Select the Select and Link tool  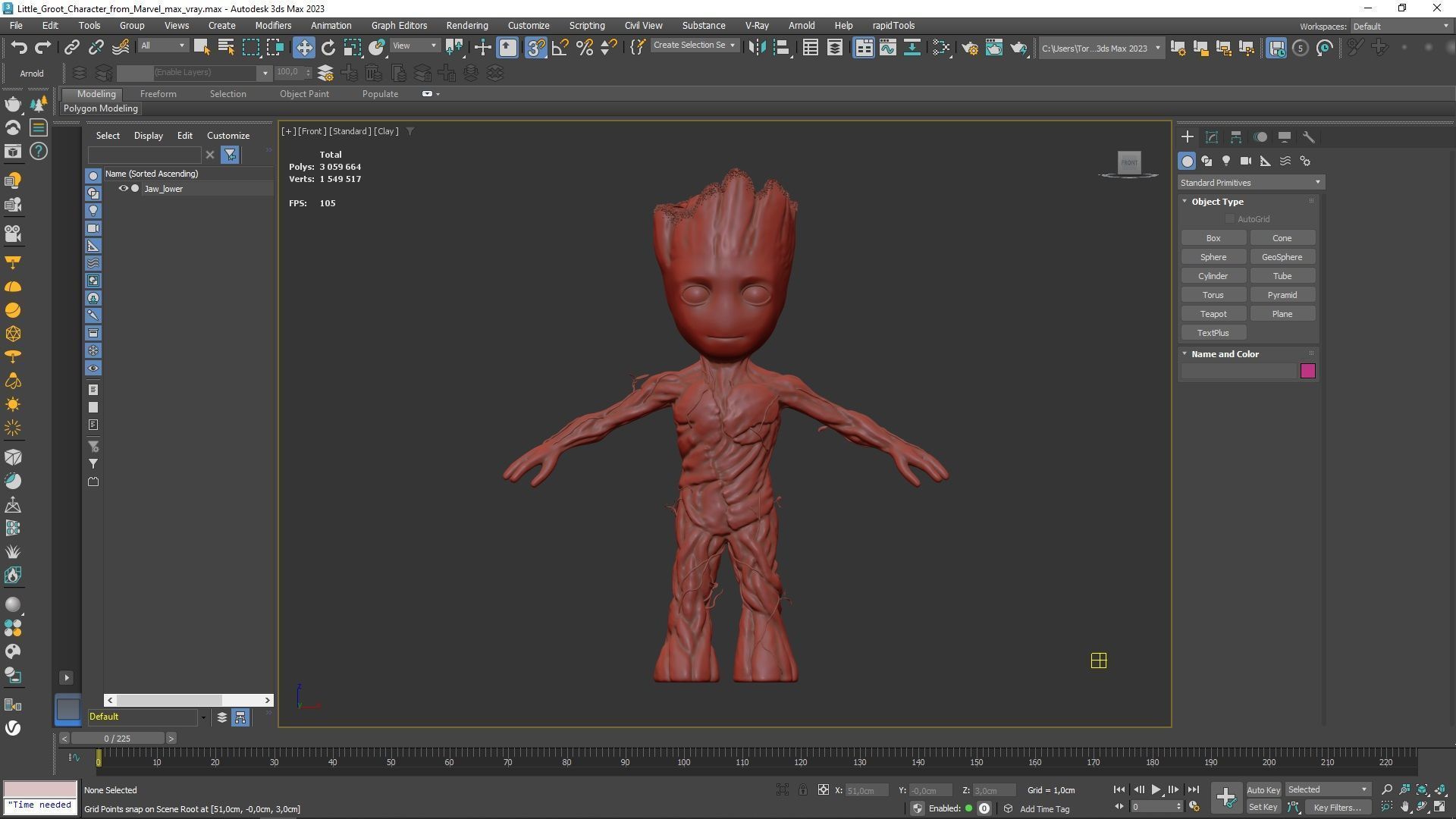tap(71, 47)
